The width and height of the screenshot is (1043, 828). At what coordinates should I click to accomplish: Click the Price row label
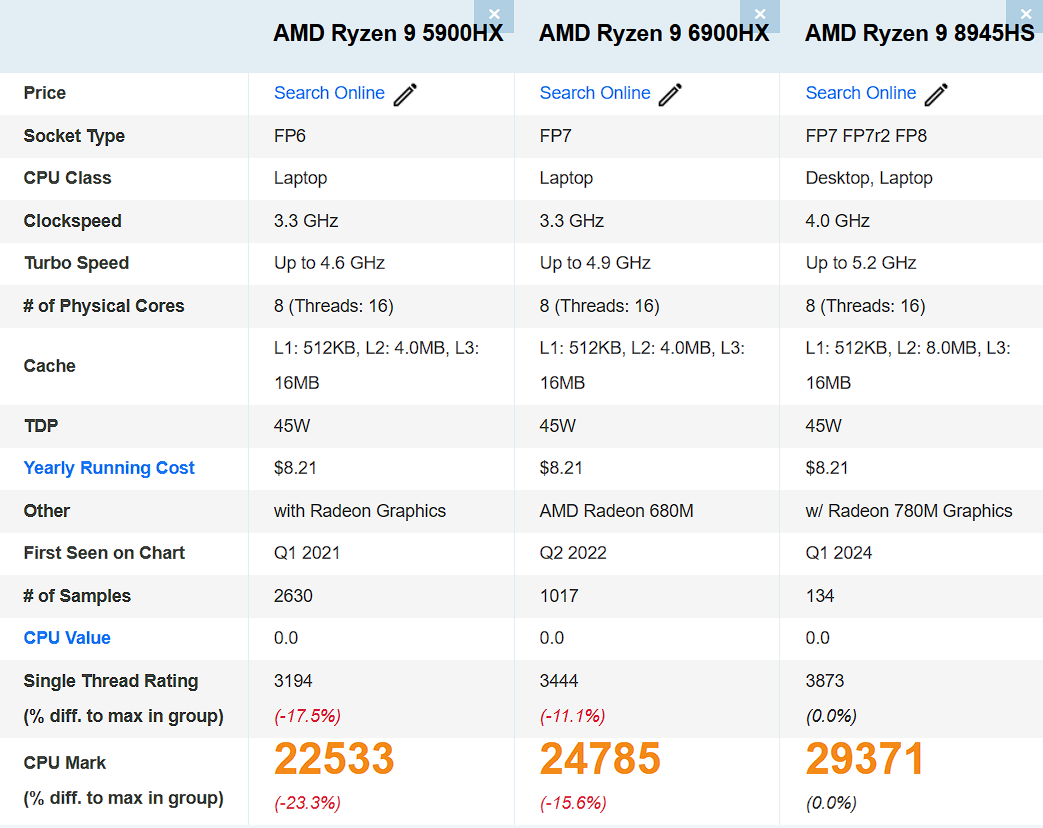(45, 93)
